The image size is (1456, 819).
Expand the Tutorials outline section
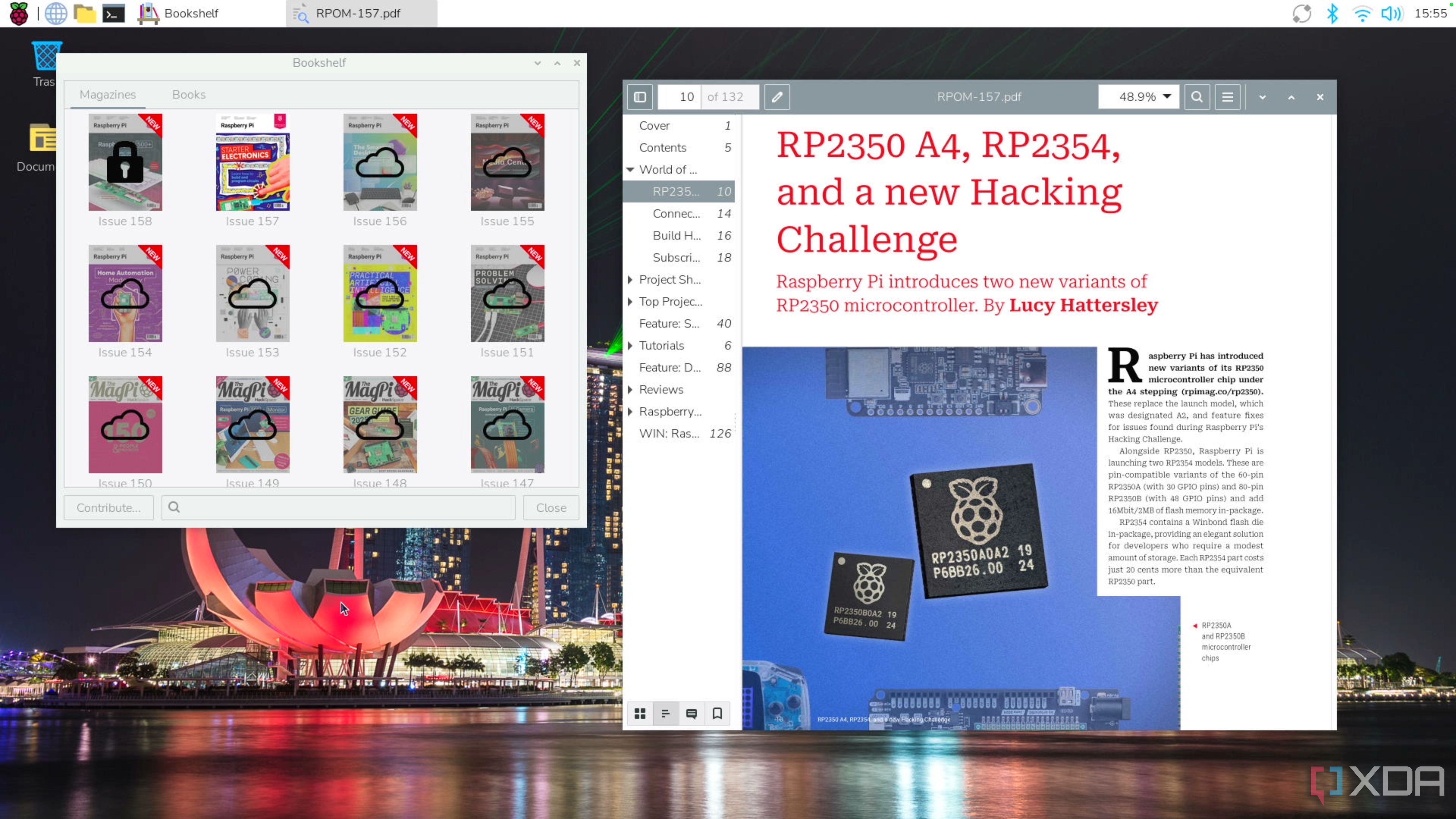pos(630,345)
